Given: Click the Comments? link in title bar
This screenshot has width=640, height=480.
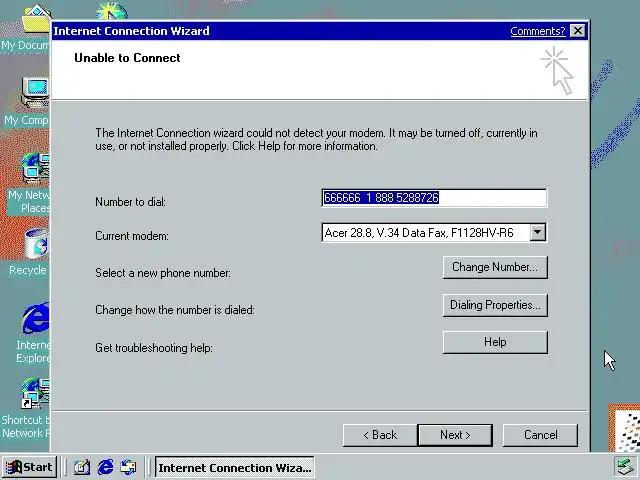Looking at the screenshot, I should 538,31.
